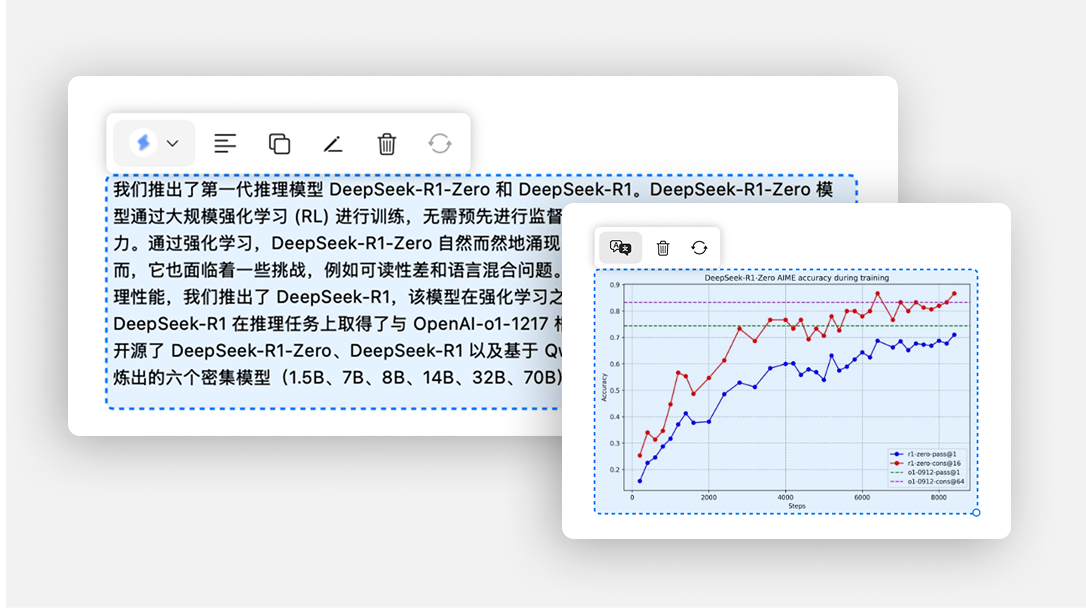Click the round resize handle at chart corner

[x=976, y=513]
